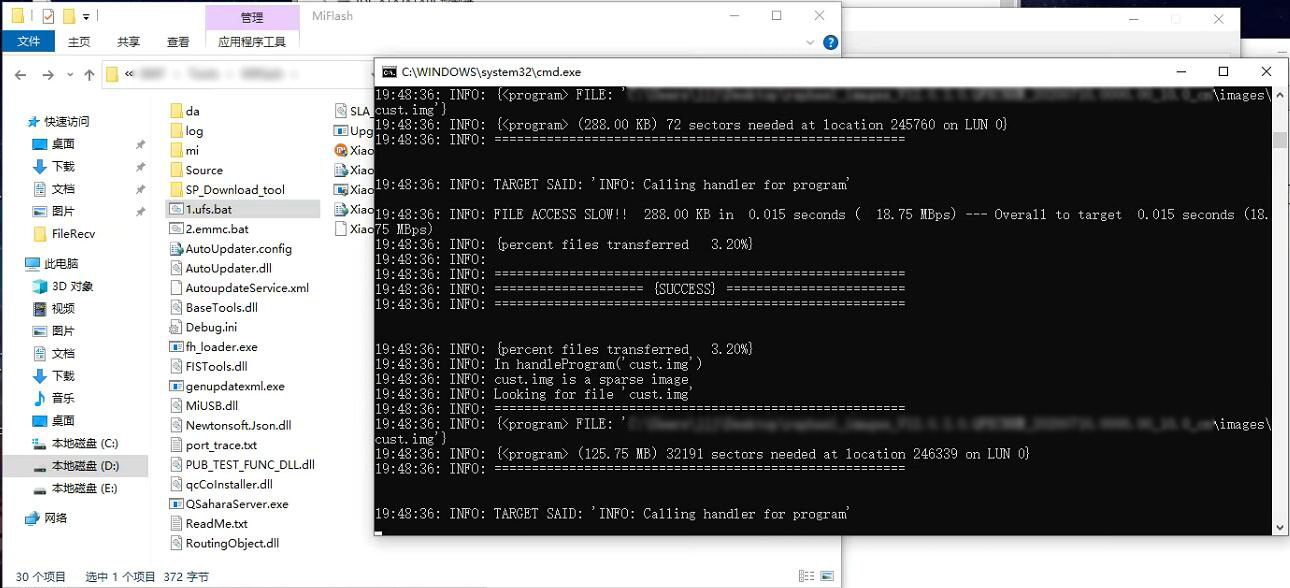Open pinned 文档 under 快速访问
The height and width of the screenshot is (588, 1290).
[63, 189]
